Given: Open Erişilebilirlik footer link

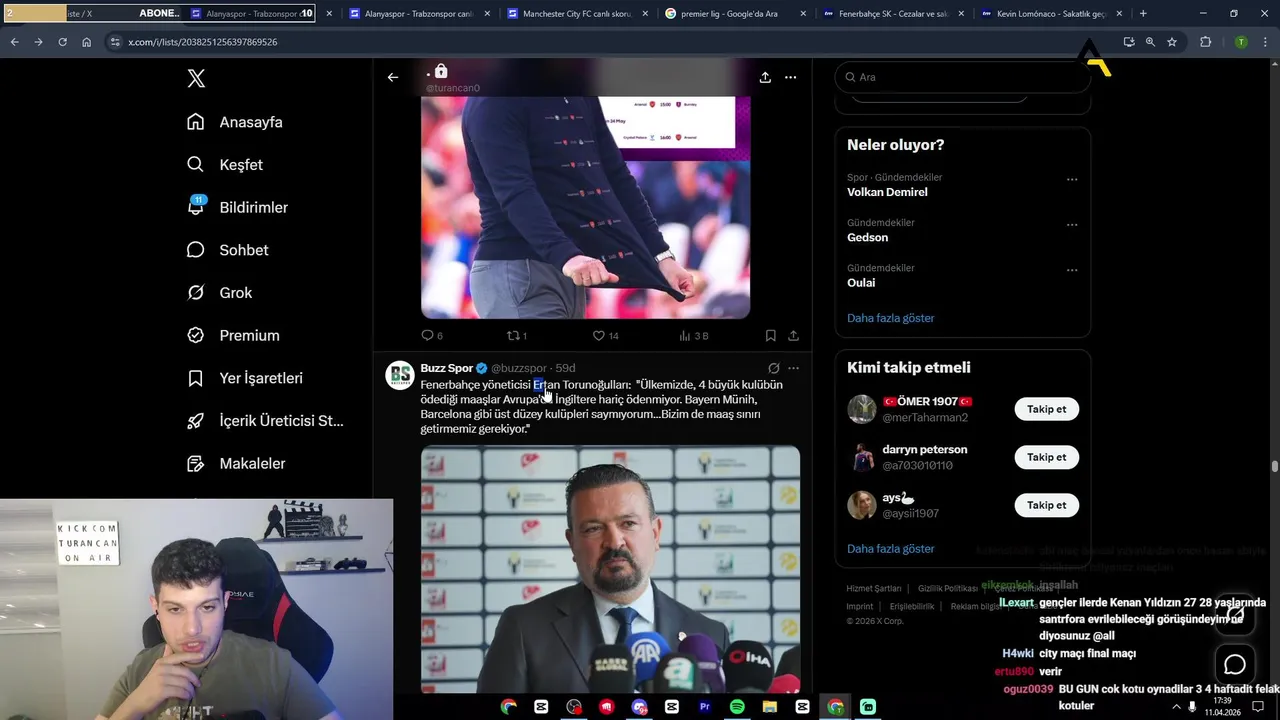Looking at the screenshot, I should point(911,607).
